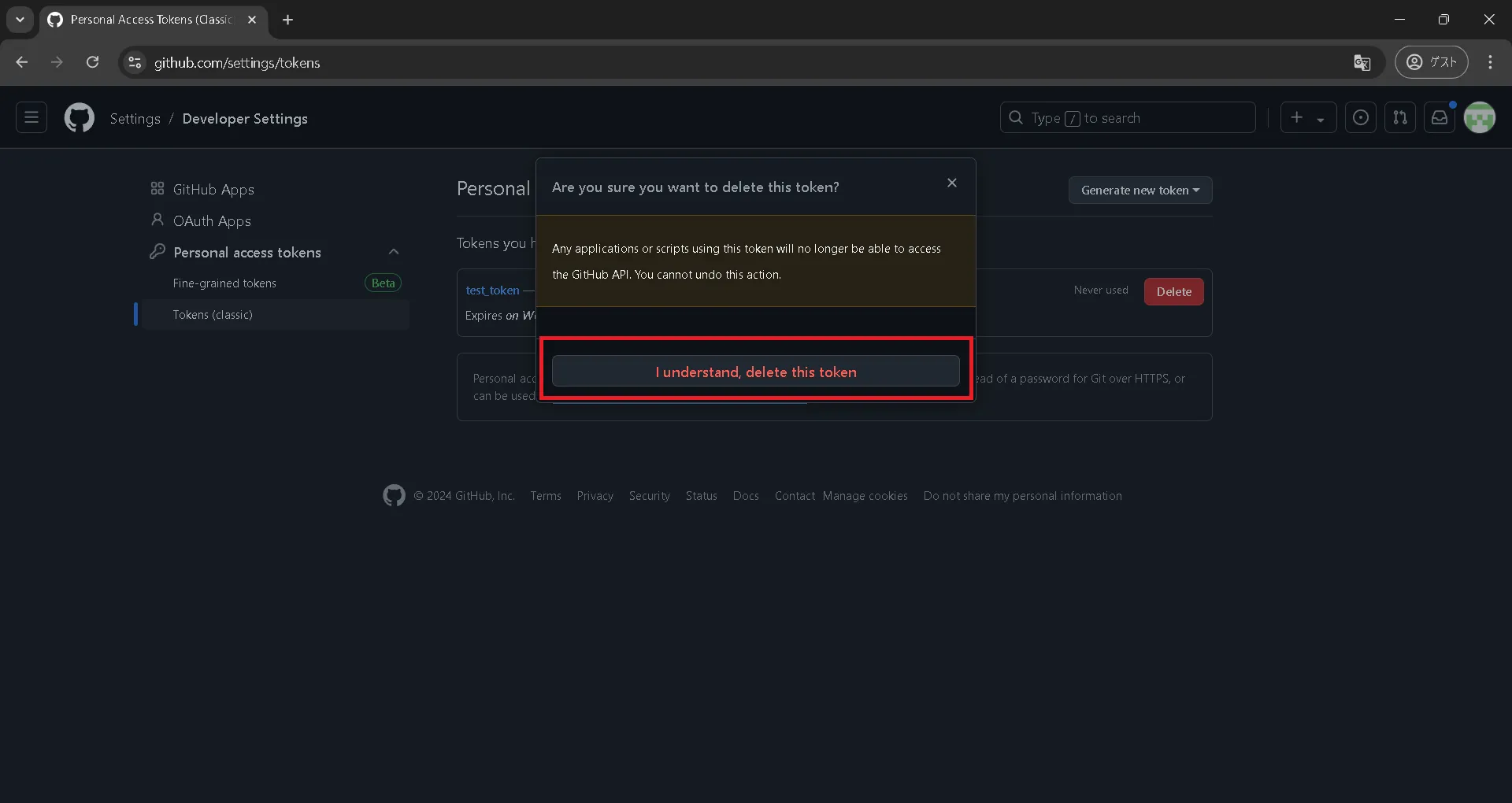Click Developer Settings breadcrumb
Image resolution: width=1512 pixels, height=803 pixels.
(x=245, y=118)
